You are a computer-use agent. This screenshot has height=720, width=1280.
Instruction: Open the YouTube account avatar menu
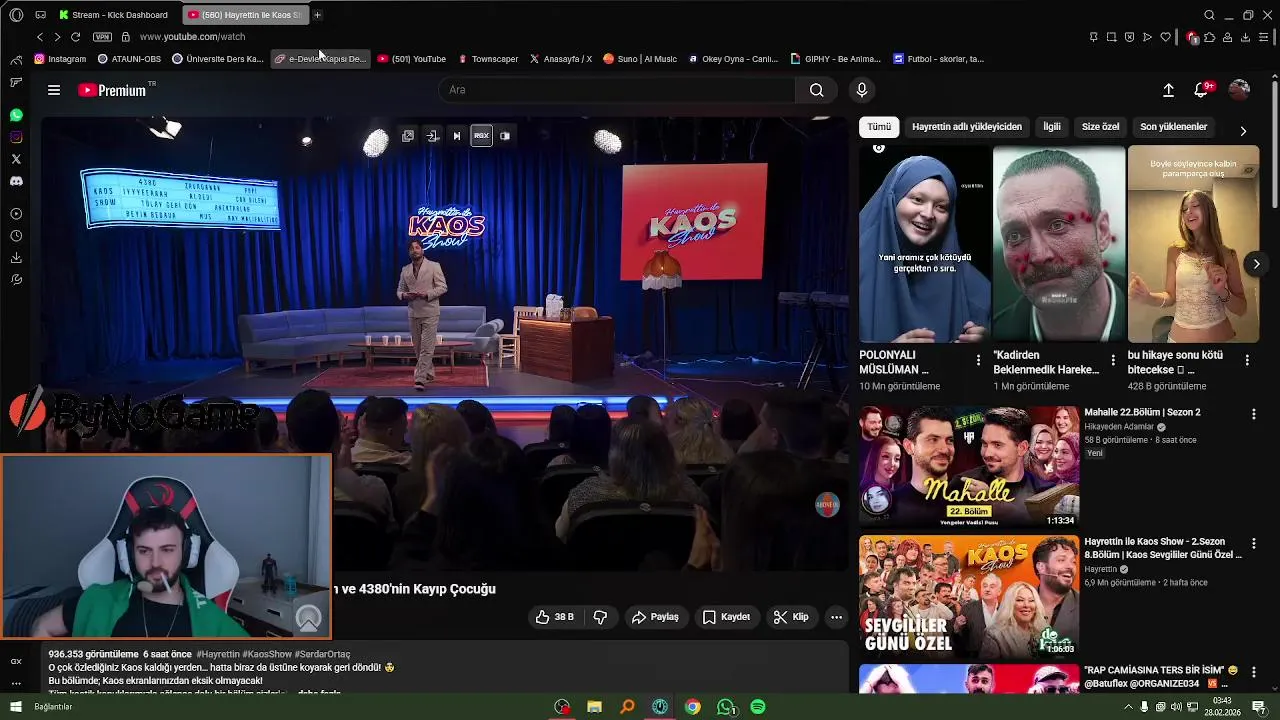click(1239, 90)
